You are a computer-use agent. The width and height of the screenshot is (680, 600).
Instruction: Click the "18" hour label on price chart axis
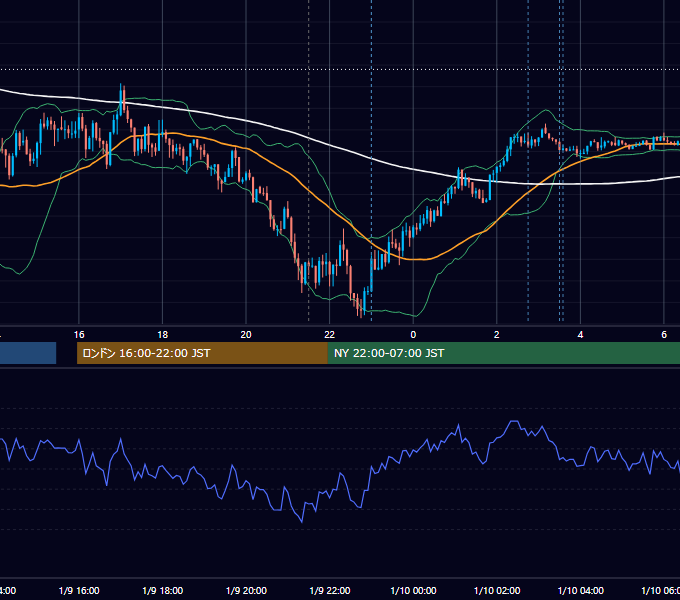(x=162, y=335)
